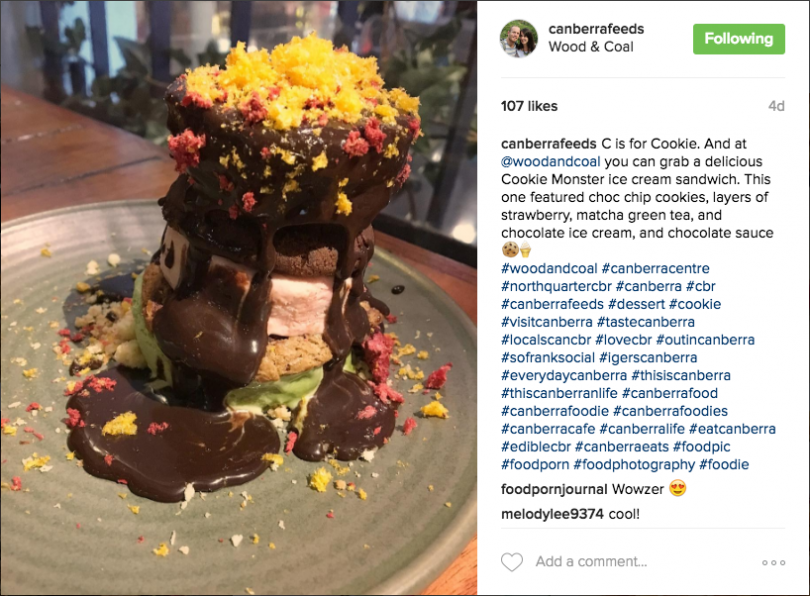Open the three-dot more options menu
This screenshot has width=810, height=596.
[773, 562]
